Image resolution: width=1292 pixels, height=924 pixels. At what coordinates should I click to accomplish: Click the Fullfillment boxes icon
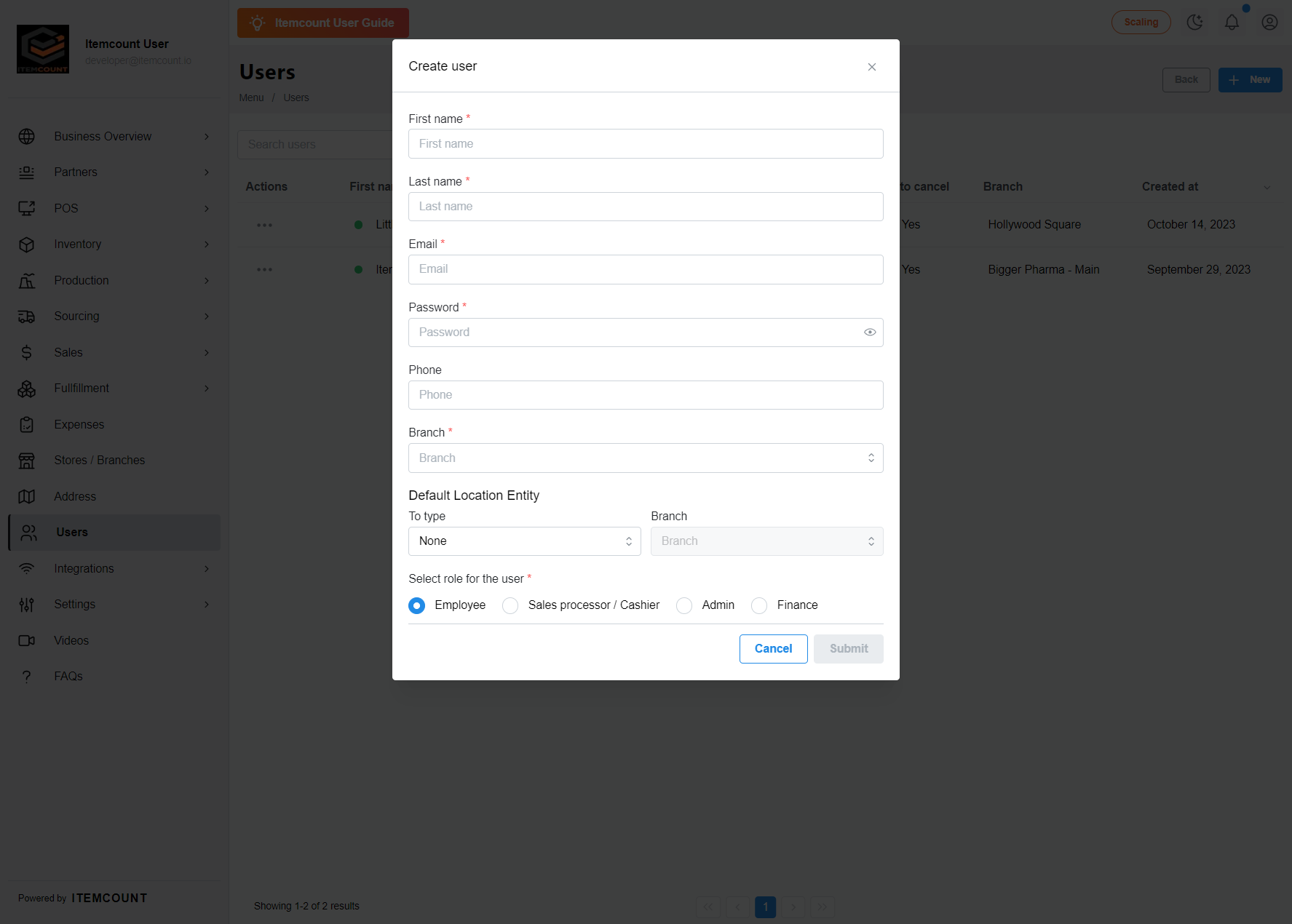27,389
